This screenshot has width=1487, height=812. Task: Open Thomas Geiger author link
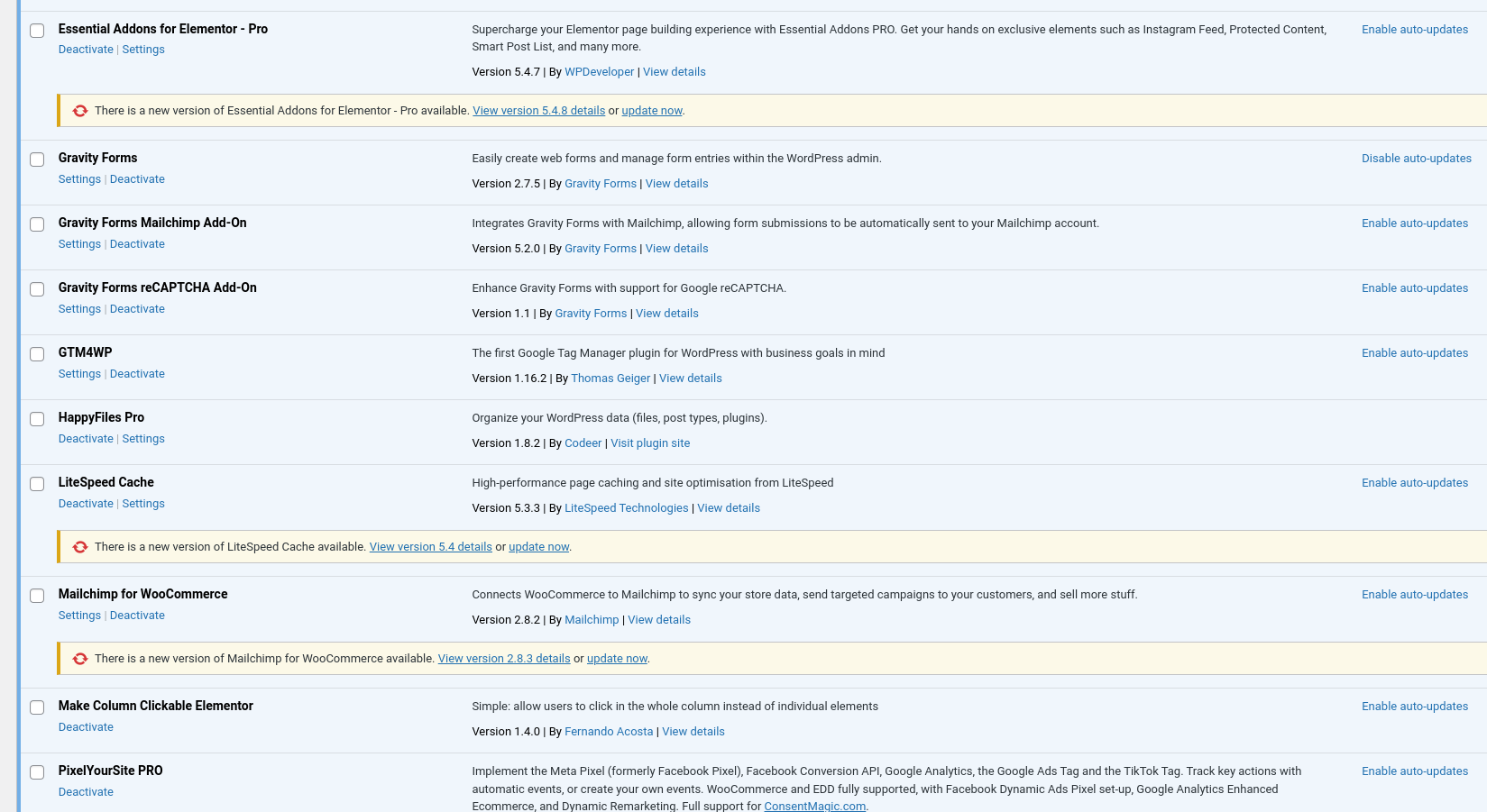[x=610, y=379]
